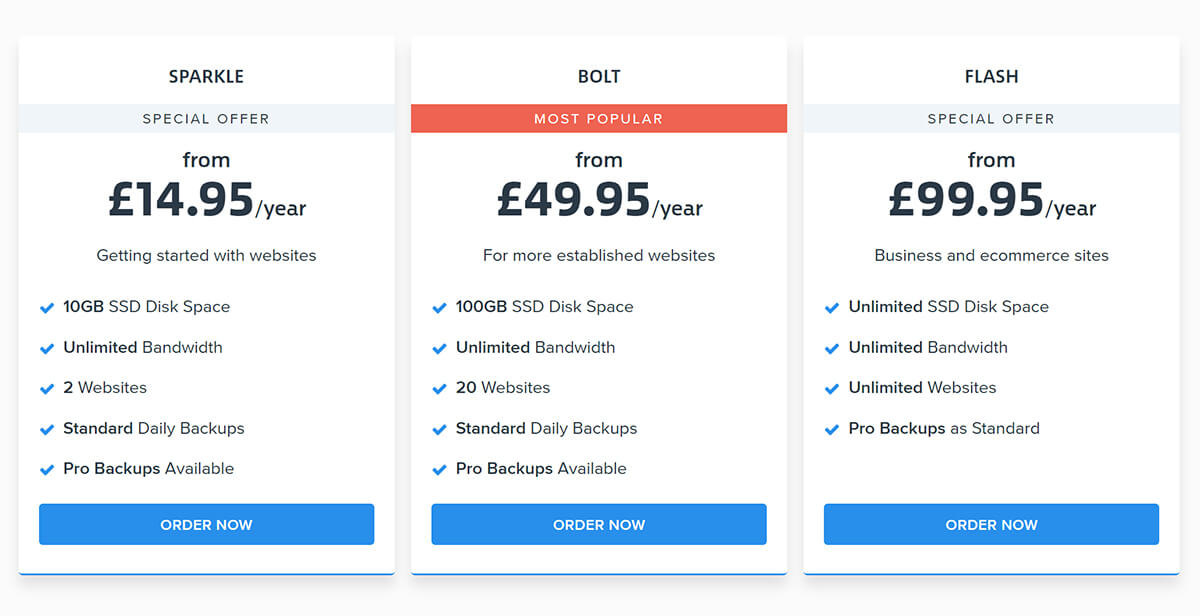Click checkmark next to Unlimited Websites
This screenshot has height=616, width=1200.
(x=831, y=389)
